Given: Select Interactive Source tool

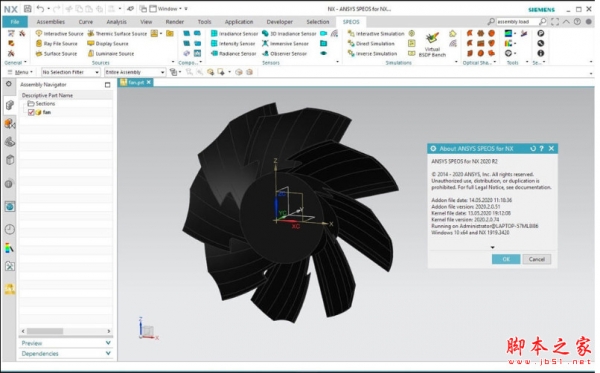Looking at the screenshot, I should pyautogui.click(x=59, y=34).
